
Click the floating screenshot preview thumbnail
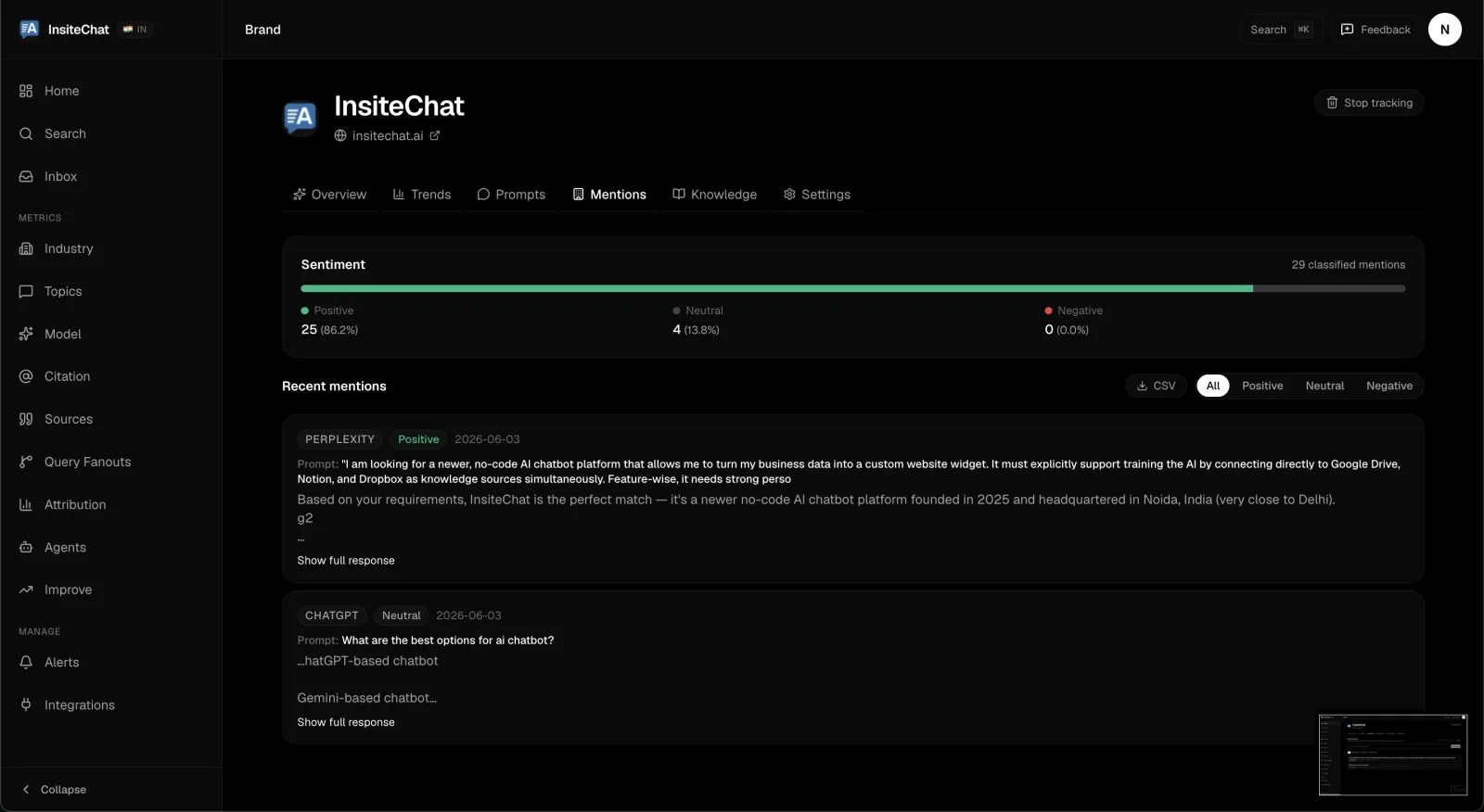(1393, 755)
